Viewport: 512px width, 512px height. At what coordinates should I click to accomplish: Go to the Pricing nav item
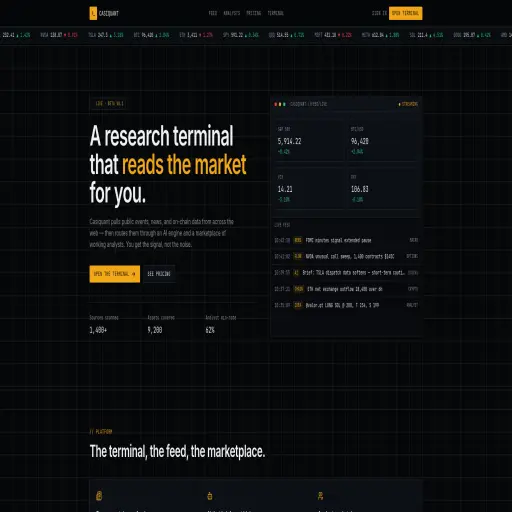(254, 13)
